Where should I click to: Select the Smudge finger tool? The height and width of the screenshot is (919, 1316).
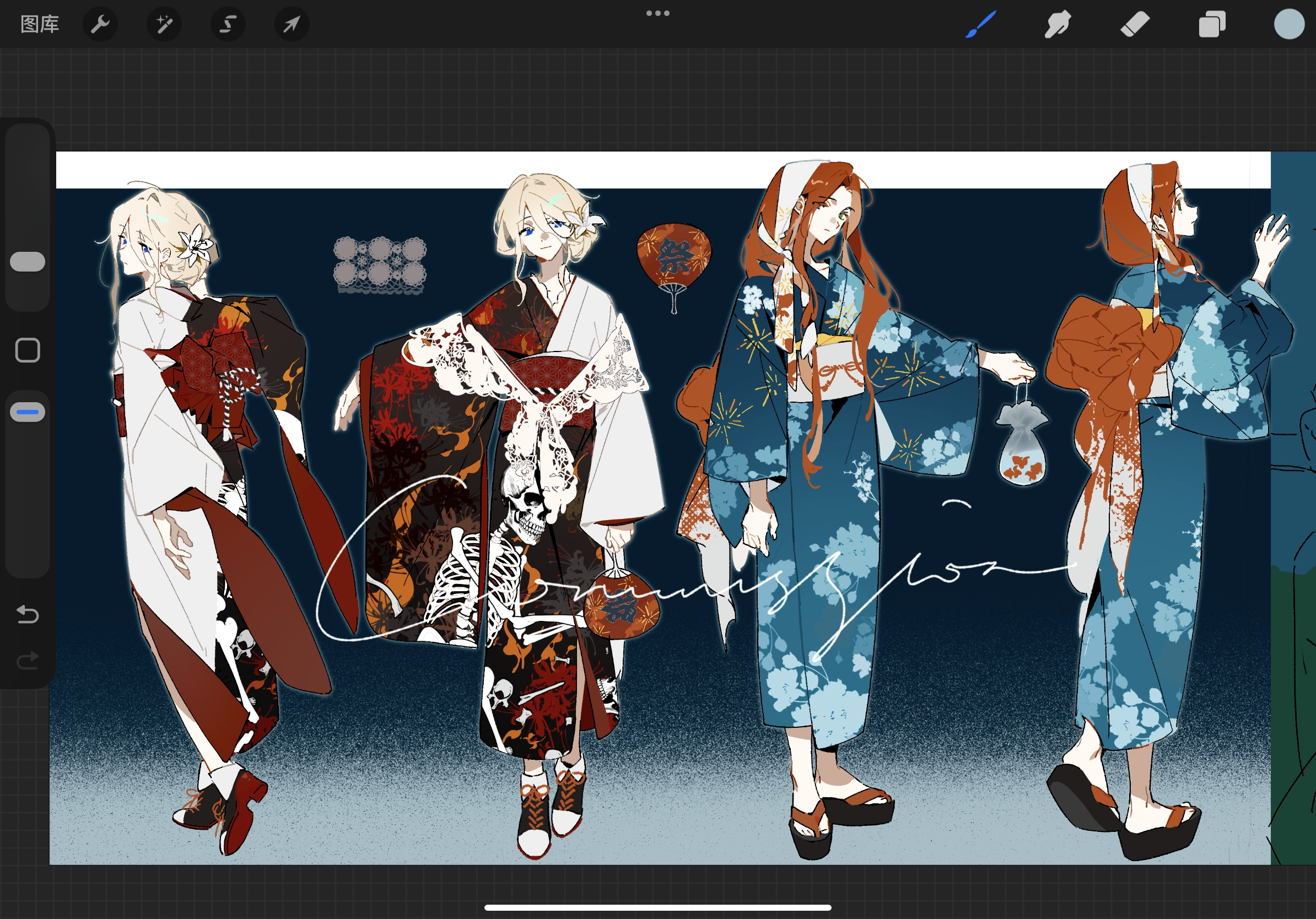point(1058,24)
